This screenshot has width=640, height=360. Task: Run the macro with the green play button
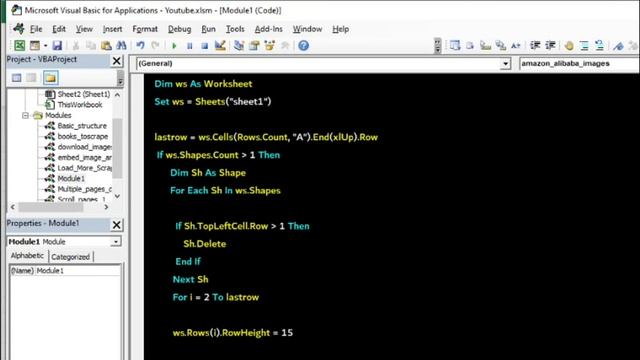tap(174, 46)
